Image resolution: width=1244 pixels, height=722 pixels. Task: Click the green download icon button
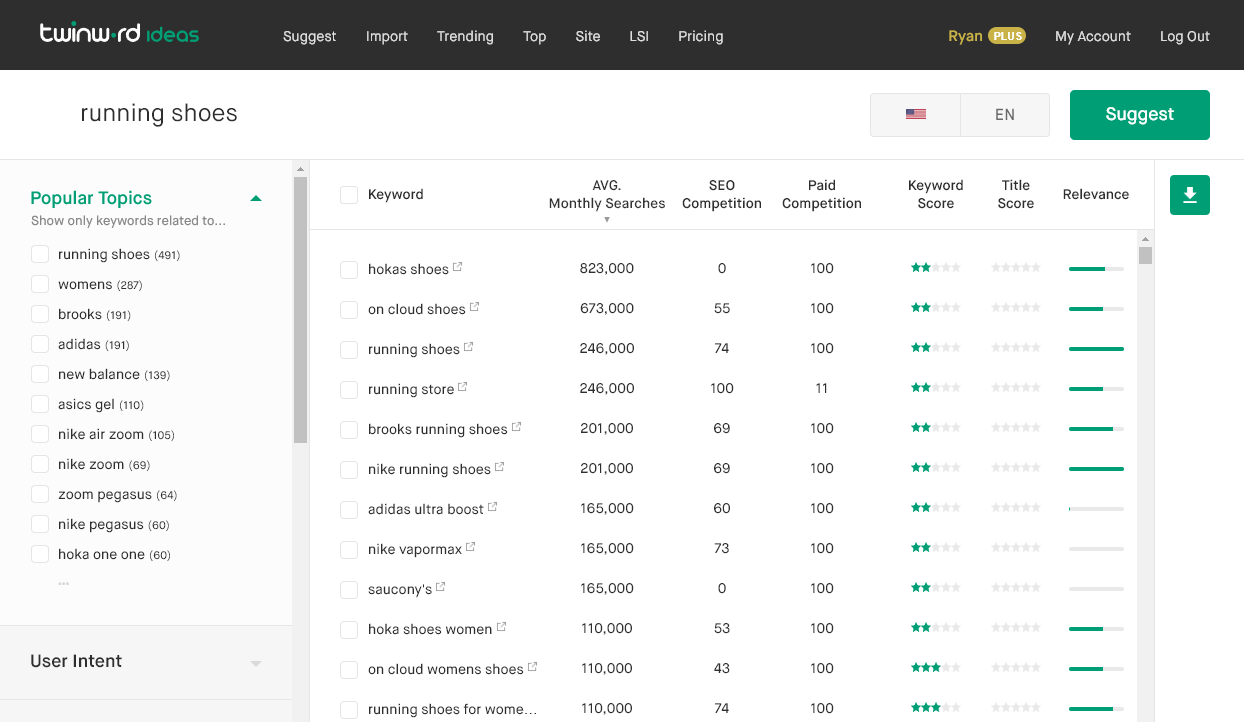click(1190, 195)
